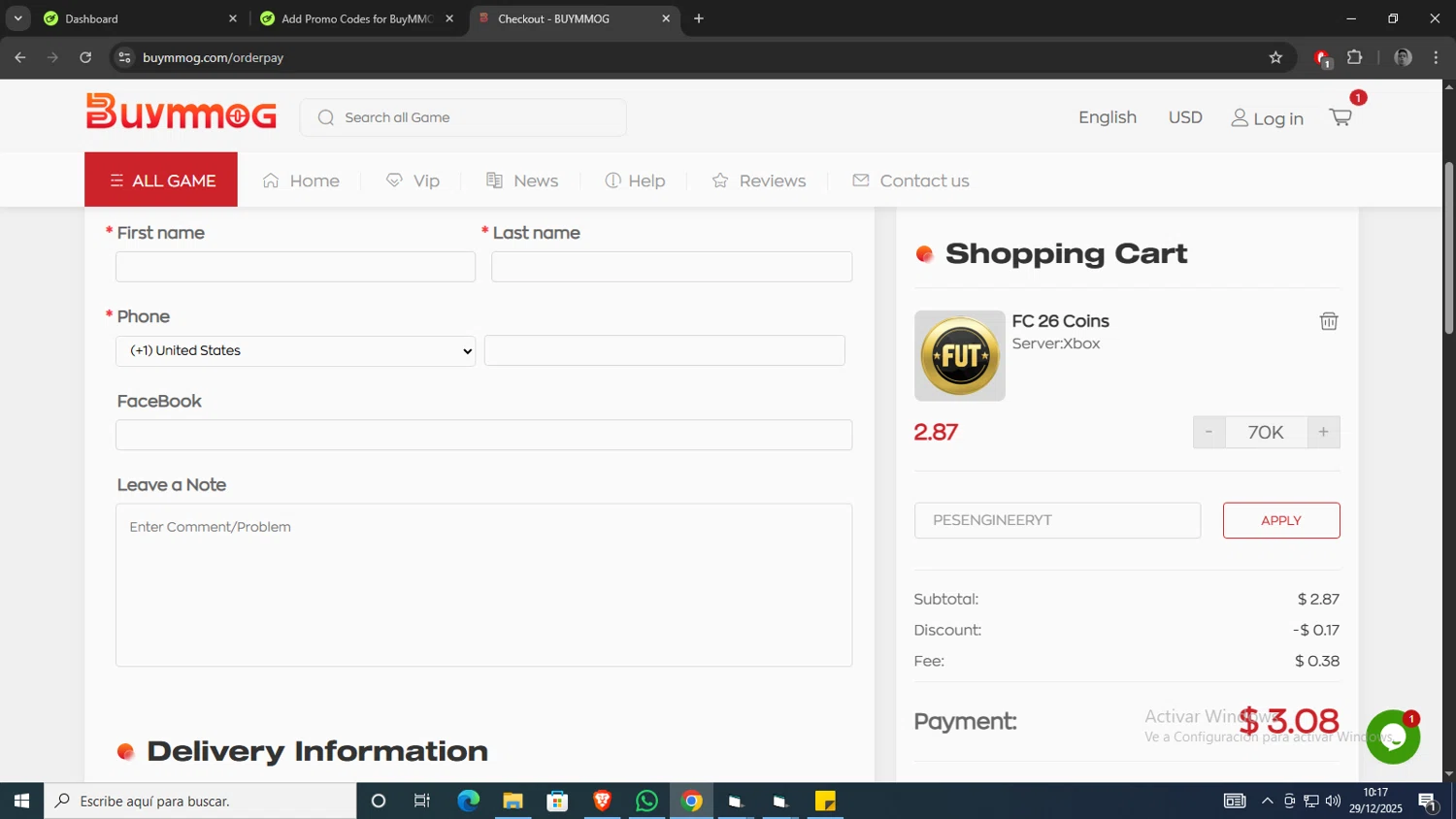Screen dimensions: 1456x819
Task: Open the Vip page
Action: coord(413,180)
